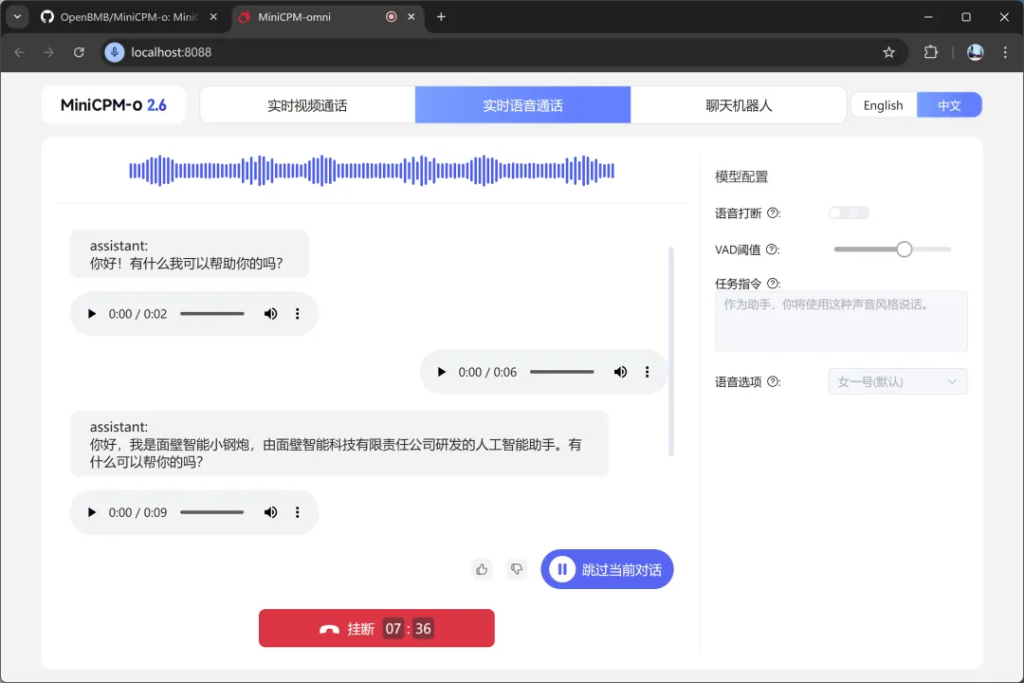Image resolution: width=1024 pixels, height=683 pixels.
Task: Open options menu for 0:02 audio
Action: (x=297, y=314)
